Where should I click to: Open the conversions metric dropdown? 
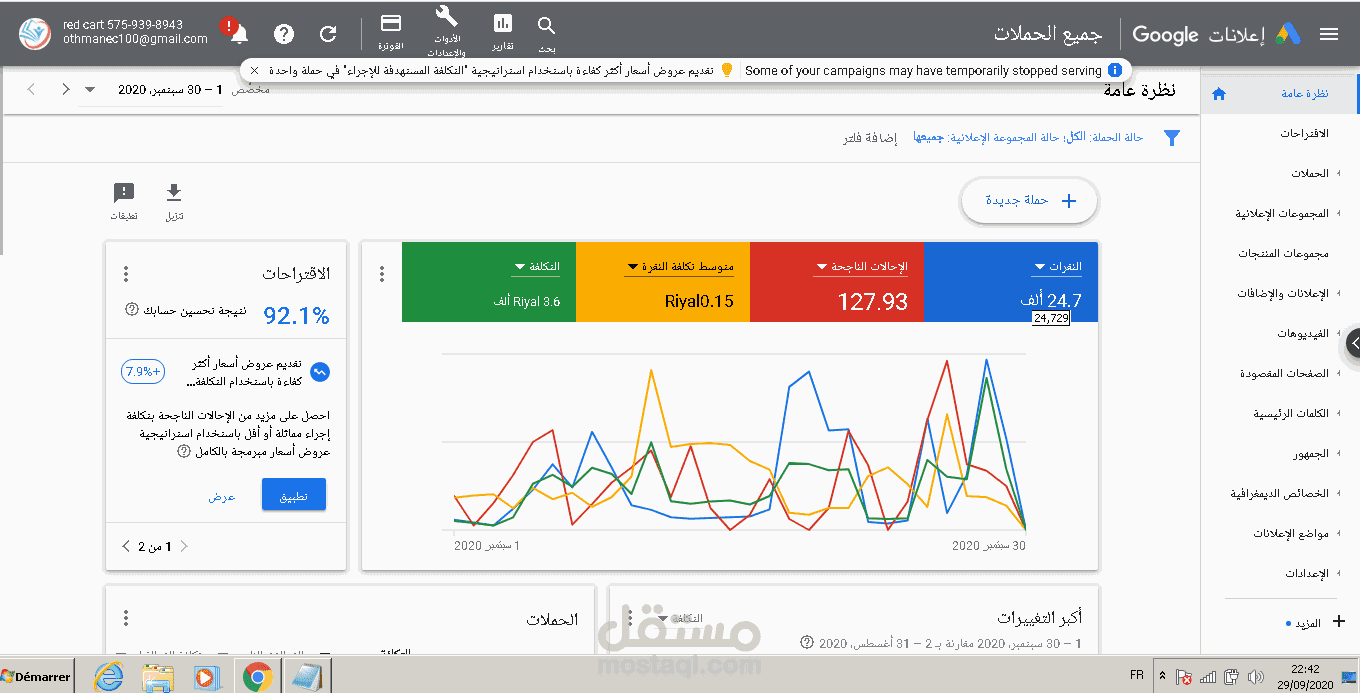(x=860, y=267)
